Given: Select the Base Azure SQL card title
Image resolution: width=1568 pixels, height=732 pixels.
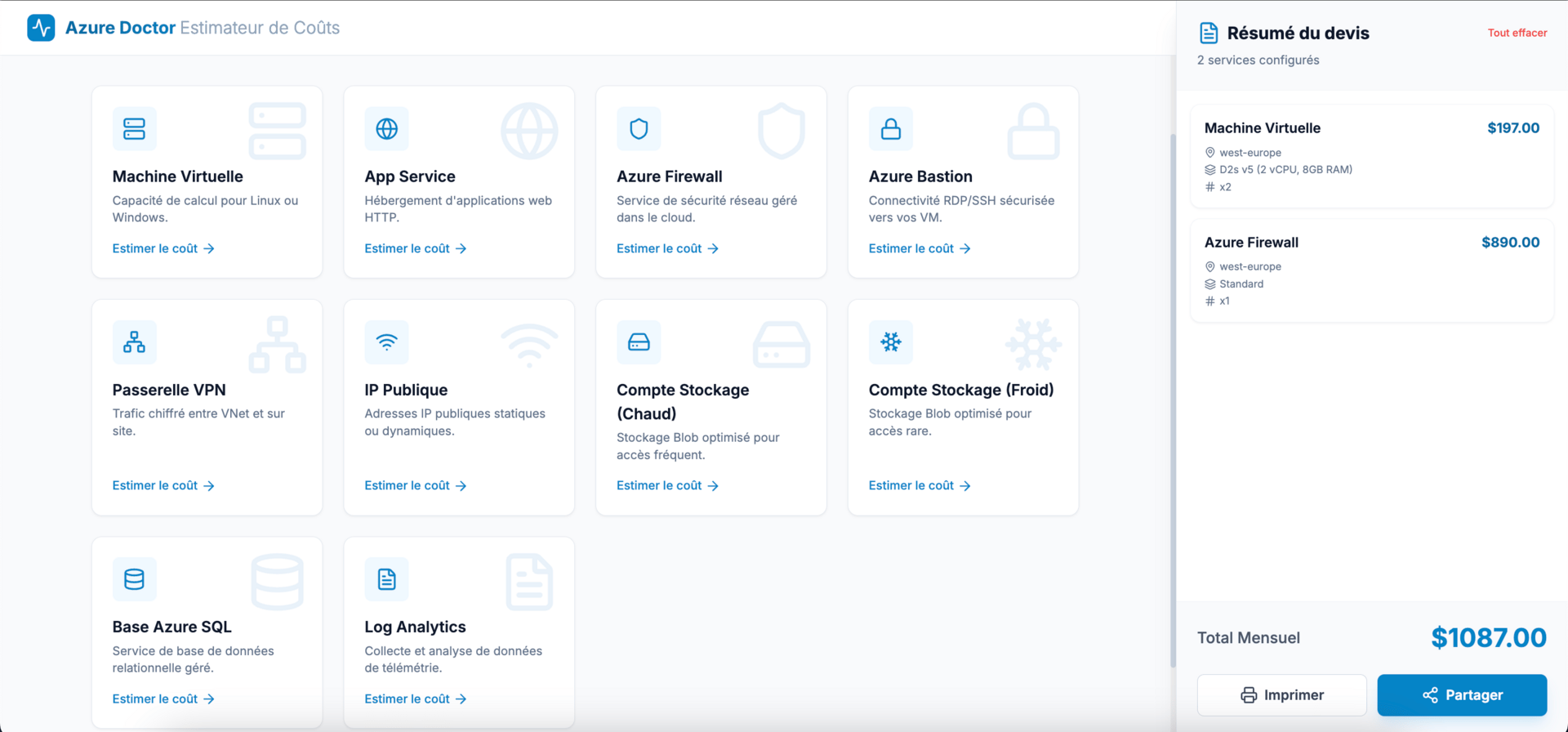Looking at the screenshot, I should (172, 627).
